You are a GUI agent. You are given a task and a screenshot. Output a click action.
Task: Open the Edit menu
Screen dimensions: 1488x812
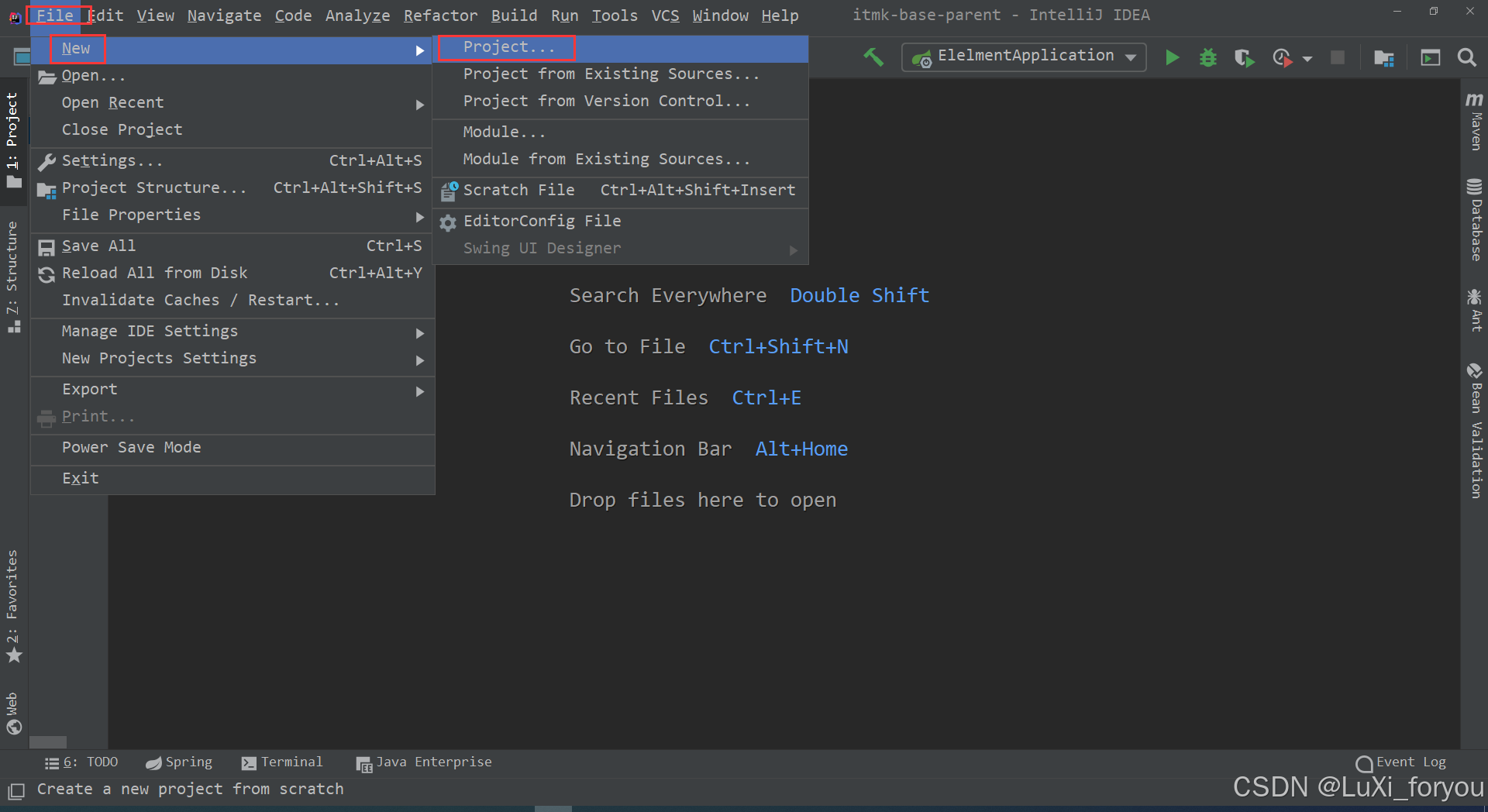pos(105,15)
